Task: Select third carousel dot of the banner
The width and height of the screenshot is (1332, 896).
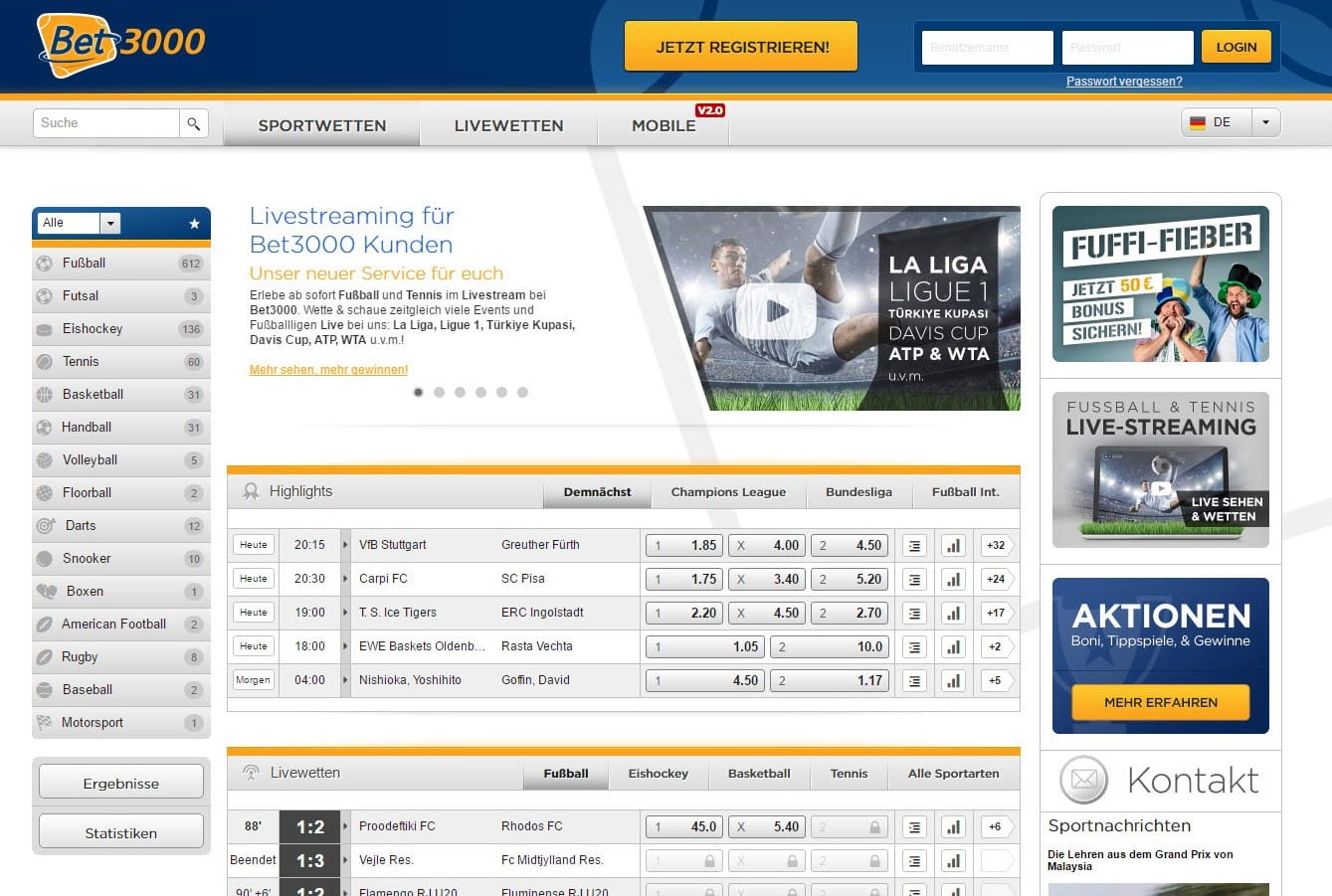Action: (460, 392)
